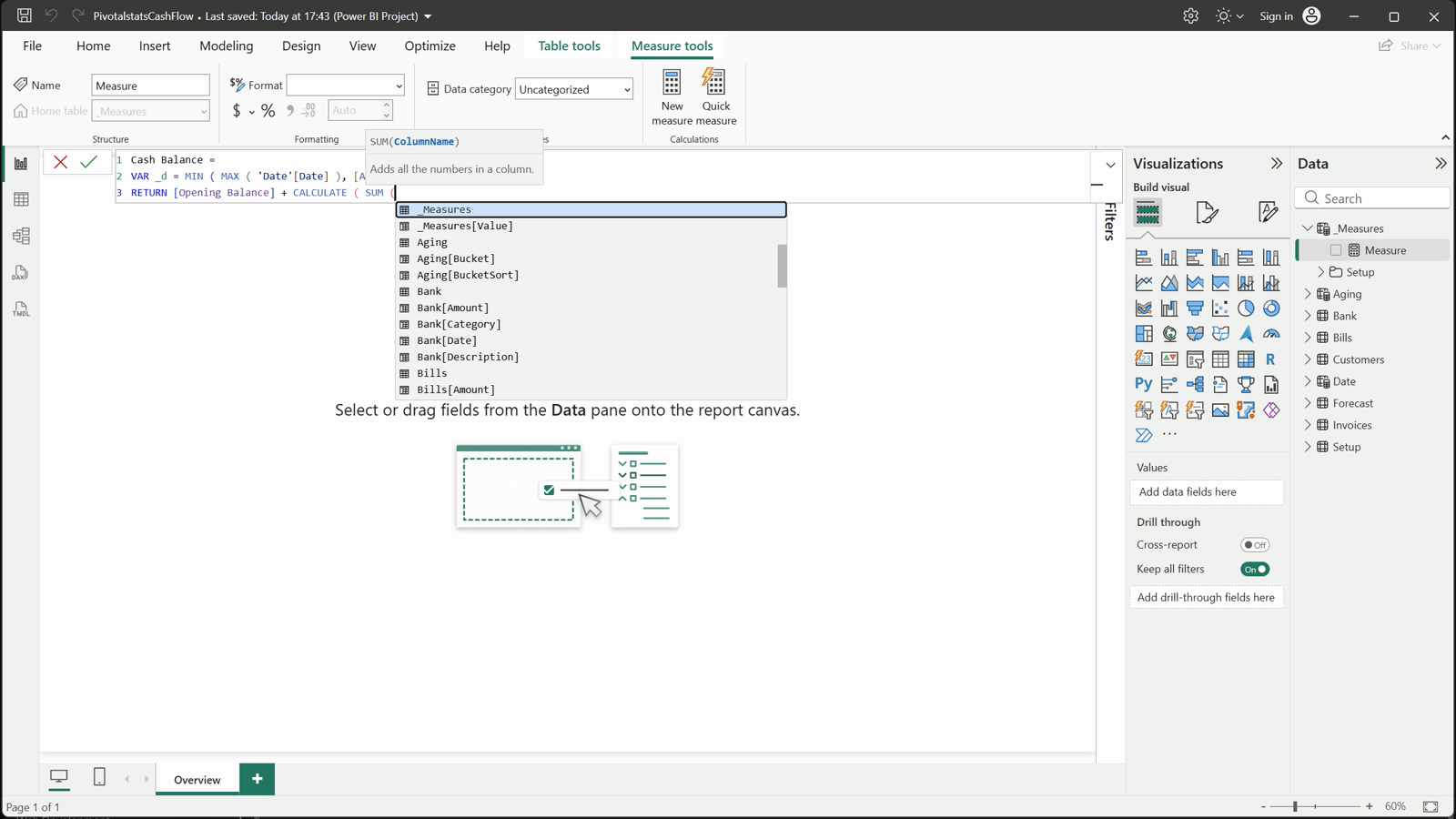Cancel the formula edit with the X icon
The width and height of the screenshot is (1456, 819).
61,162
